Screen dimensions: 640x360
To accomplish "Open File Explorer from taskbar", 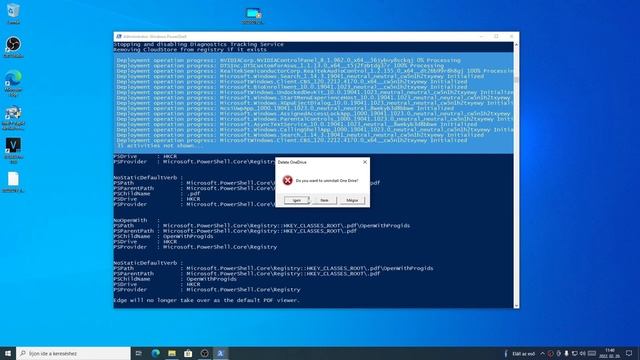I will [x=172, y=353].
